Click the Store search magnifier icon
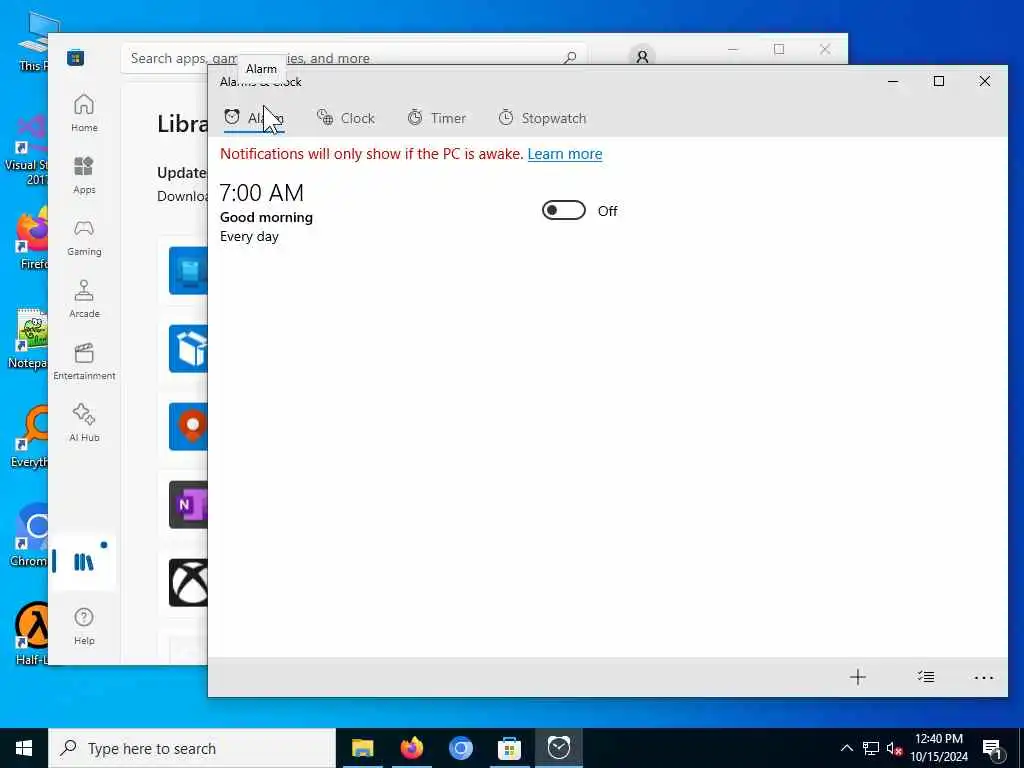The height and width of the screenshot is (768, 1024). (x=570, y=57)
